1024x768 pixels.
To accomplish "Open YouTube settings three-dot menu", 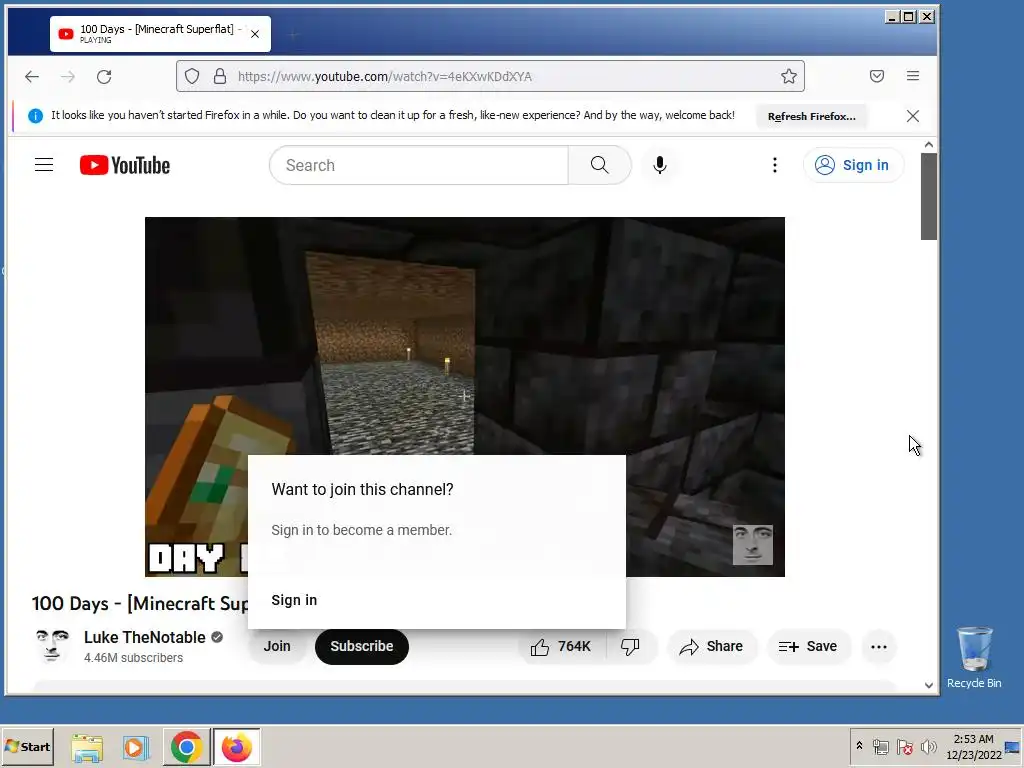I will pos(775,165).
